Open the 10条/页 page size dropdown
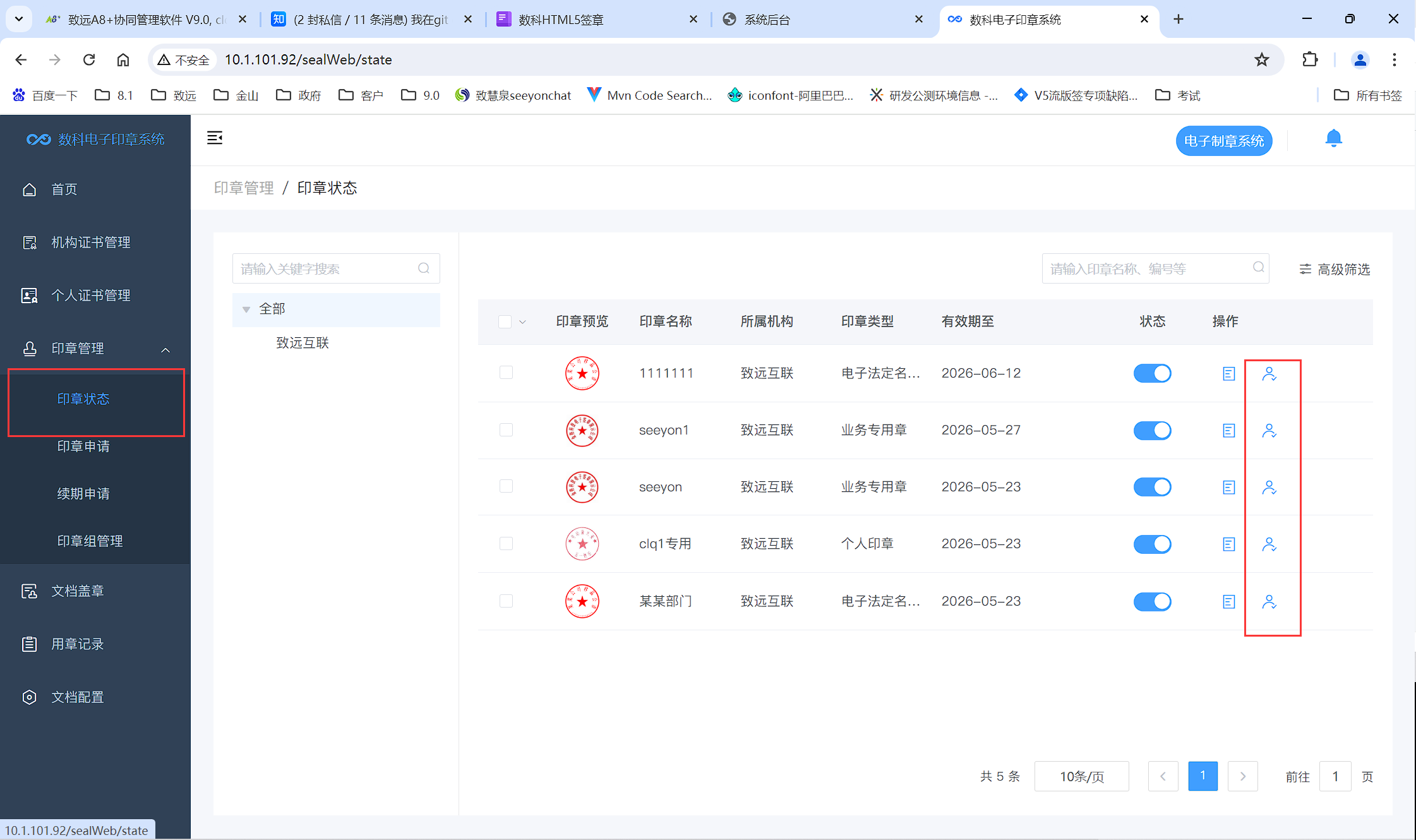Image resolution: width=1416 pixels, height=840 pixels. pyautogui.click(x=1081, y=776)
